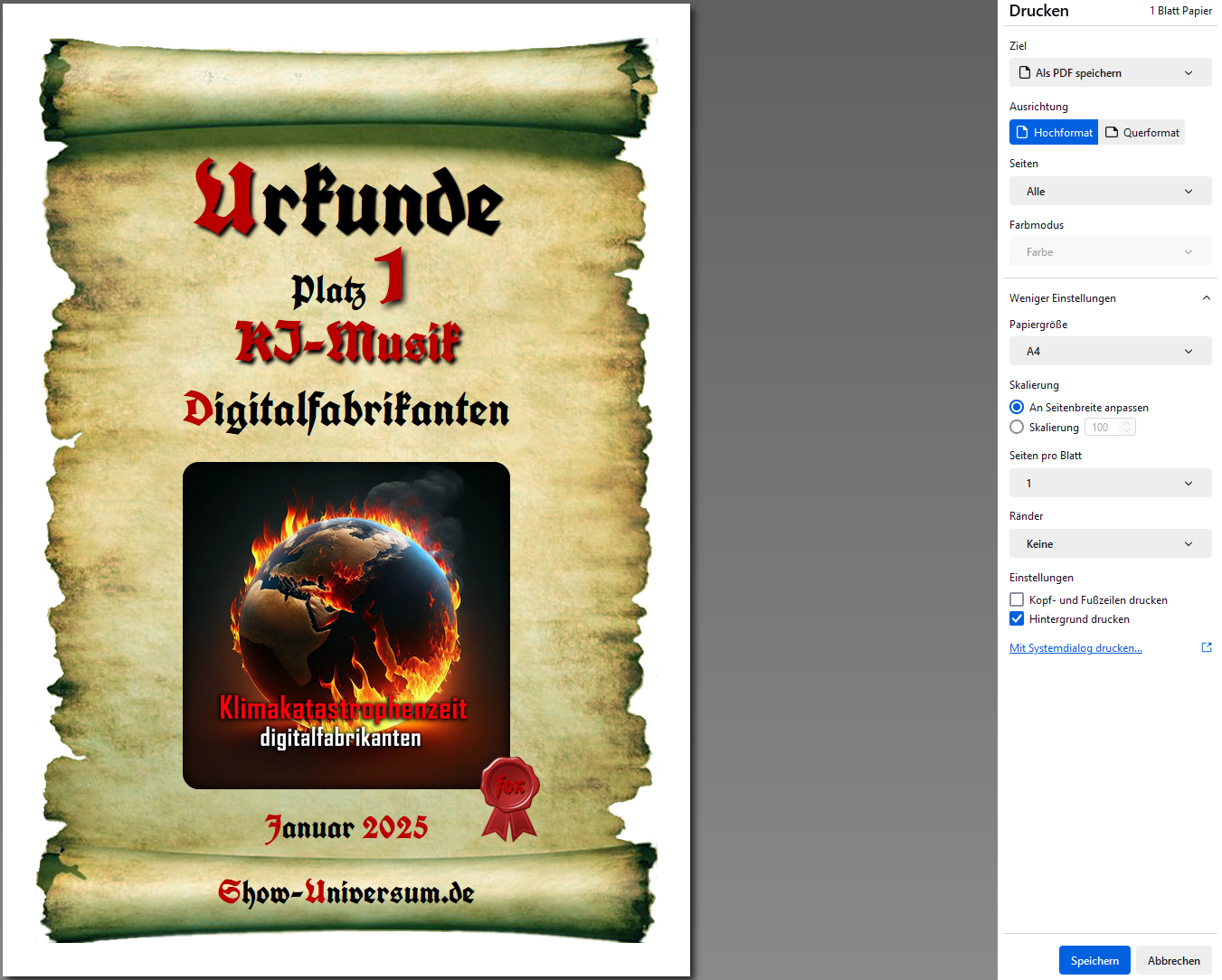
Task: Click the external link icon beside Systemdialog
Action: 1207,647
